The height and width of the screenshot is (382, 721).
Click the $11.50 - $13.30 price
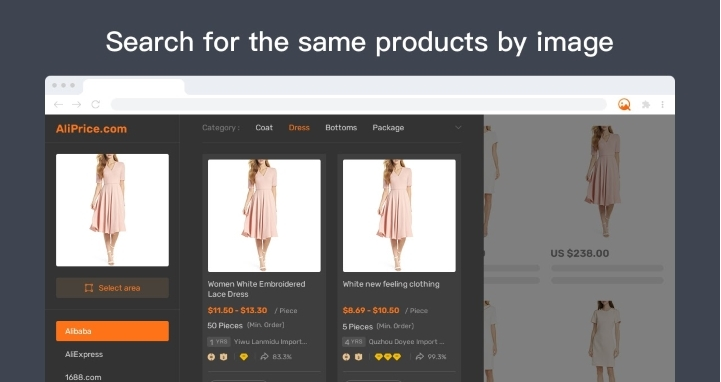(x=237, y=310)
